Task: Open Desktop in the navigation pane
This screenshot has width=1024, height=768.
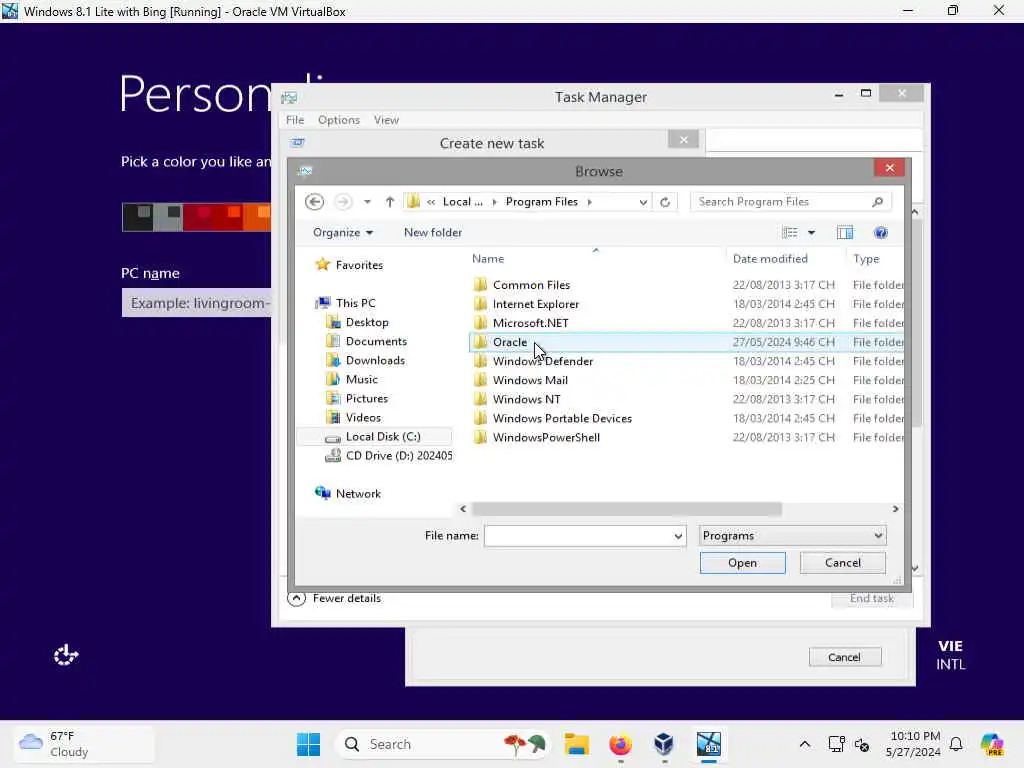Action: pos(366,322)
